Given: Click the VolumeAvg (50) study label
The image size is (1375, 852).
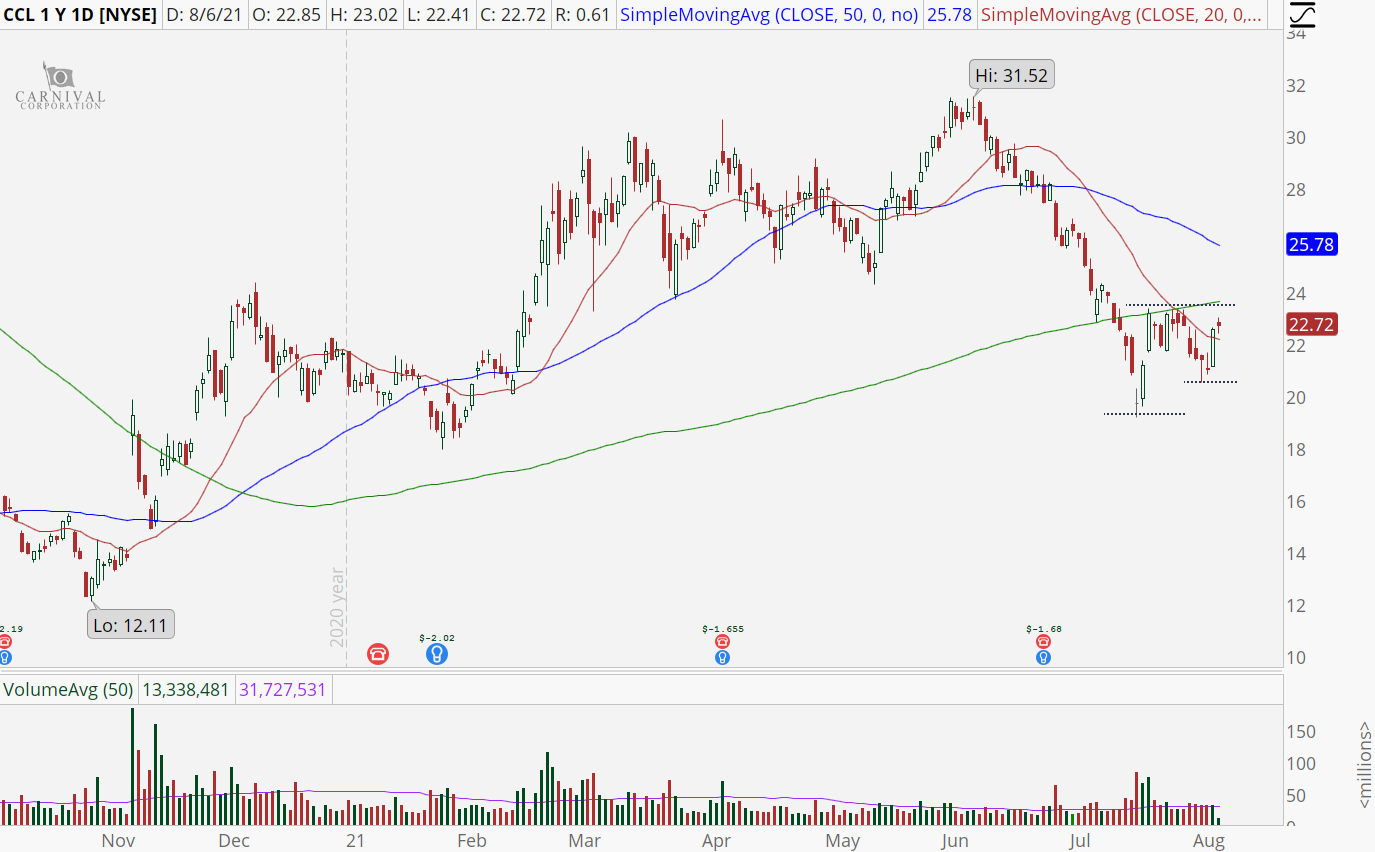Looking at the screenshot, I should 69,690.
